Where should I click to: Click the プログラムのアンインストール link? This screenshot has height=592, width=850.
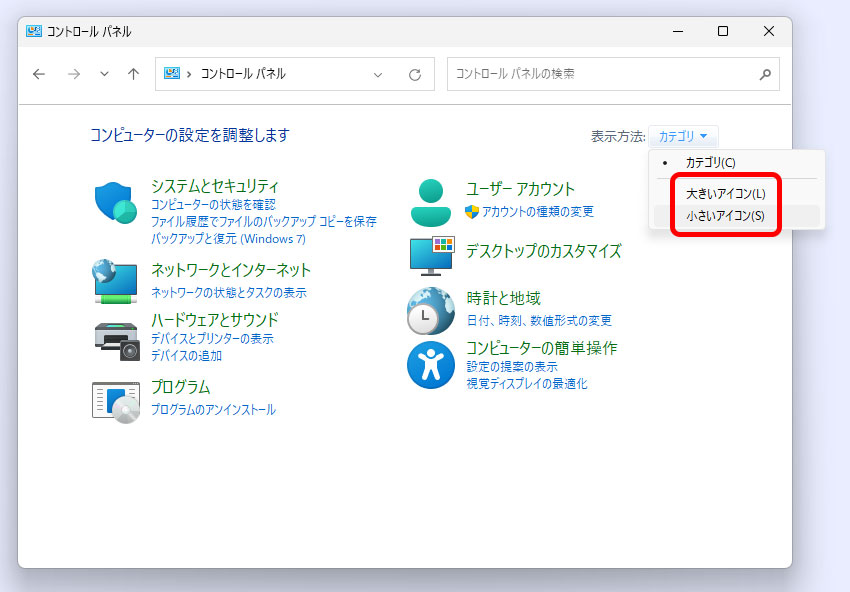213,410
